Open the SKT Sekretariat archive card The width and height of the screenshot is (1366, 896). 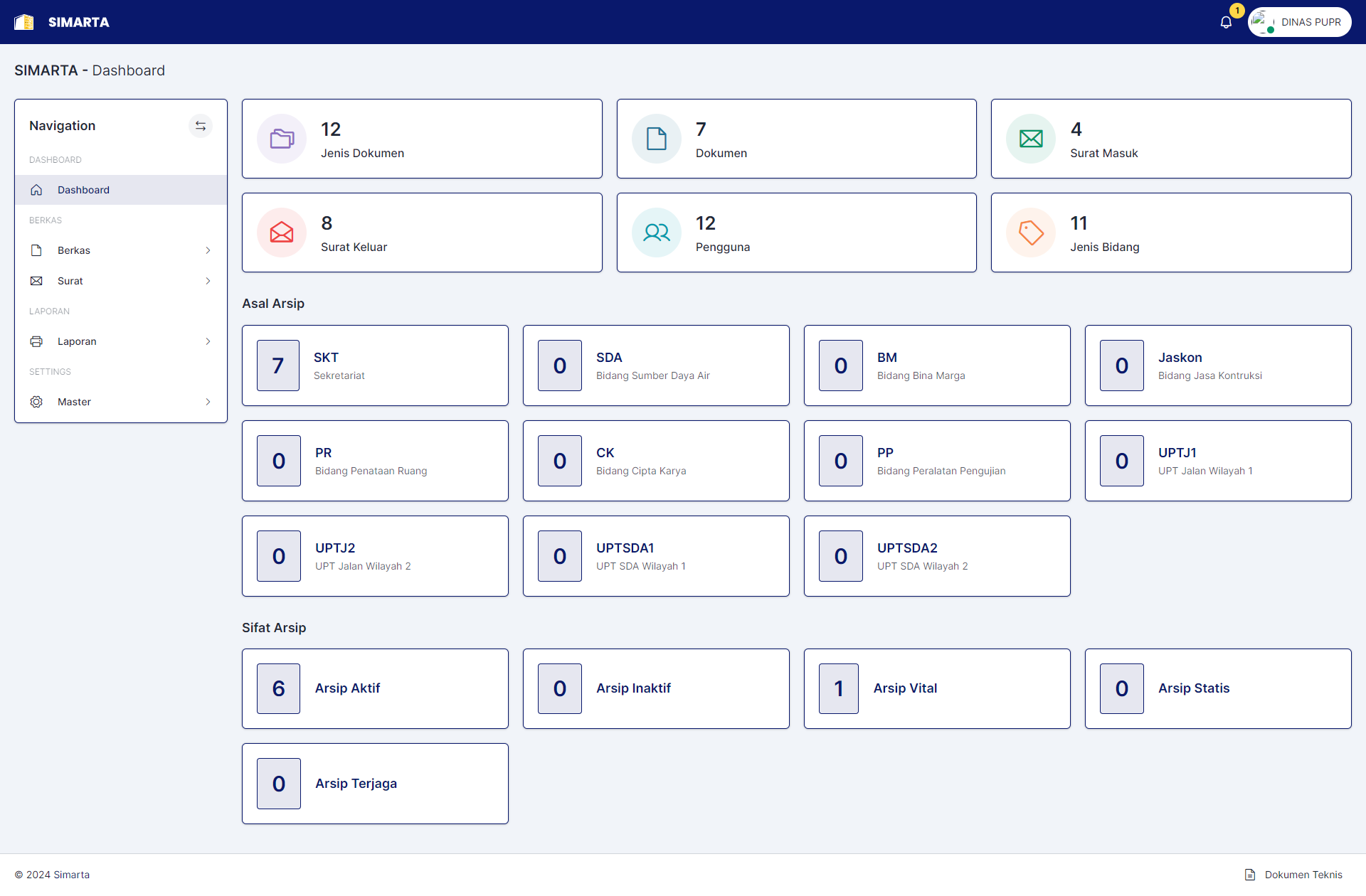click(375, 366)
